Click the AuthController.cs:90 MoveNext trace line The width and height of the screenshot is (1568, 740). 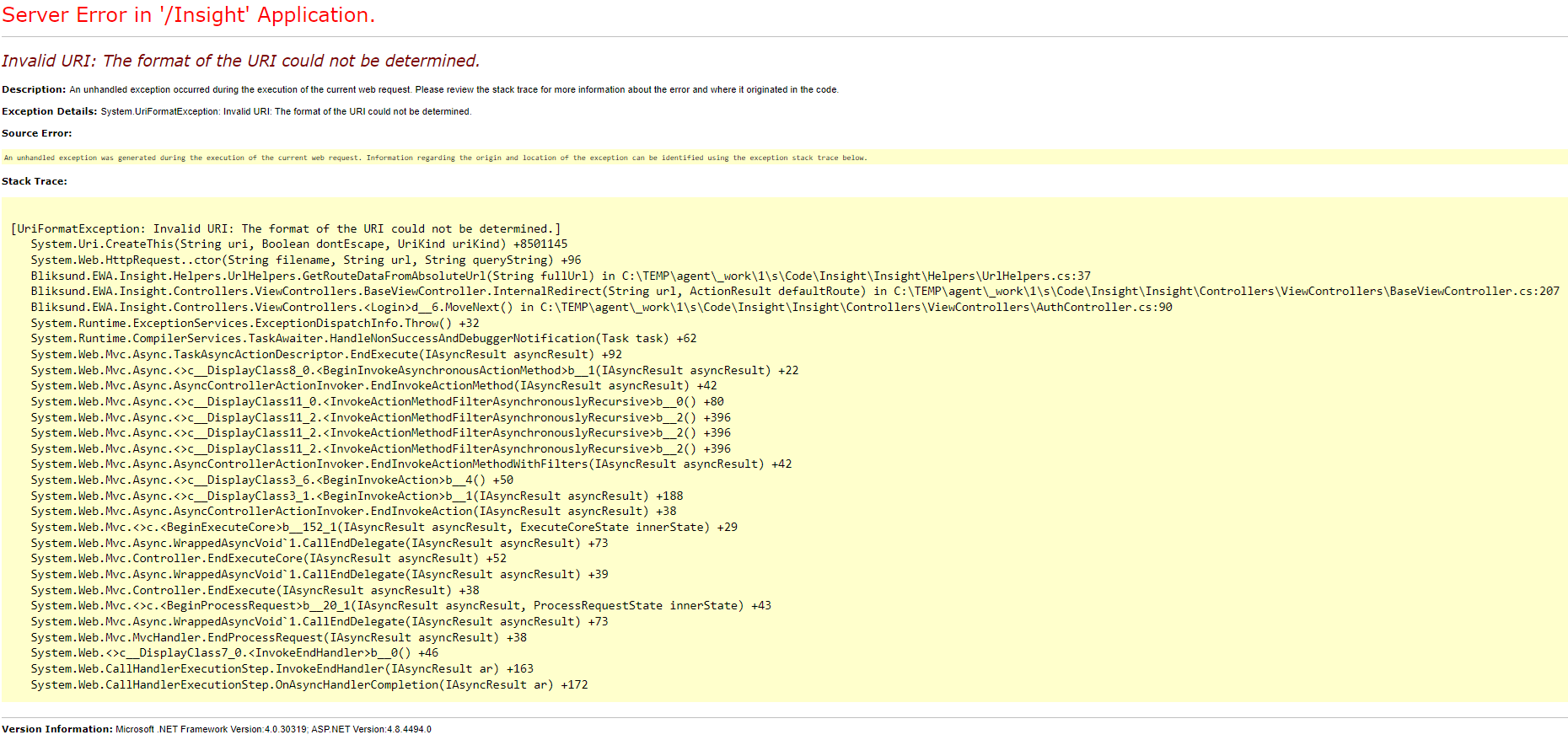pyautogui.click(x=602, y=308)
